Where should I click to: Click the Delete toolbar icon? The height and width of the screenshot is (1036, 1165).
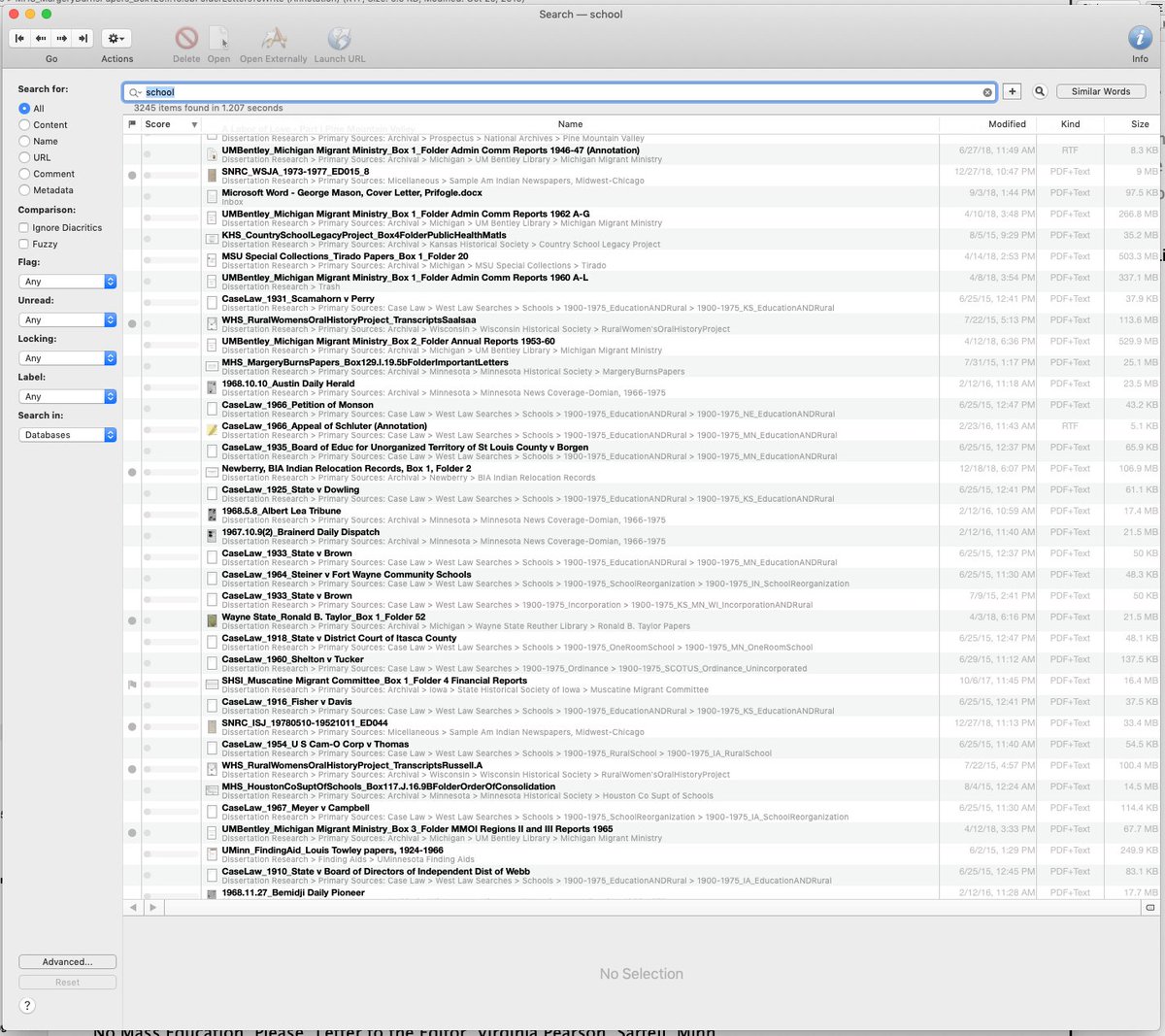(x=186, y=38)
